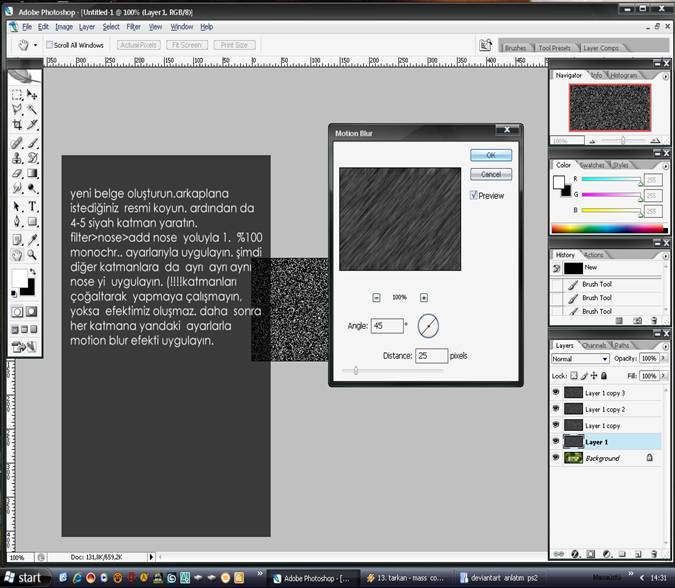Open the status bar info arrow
This screenshot has height=588, width=675.
(151, 557)
